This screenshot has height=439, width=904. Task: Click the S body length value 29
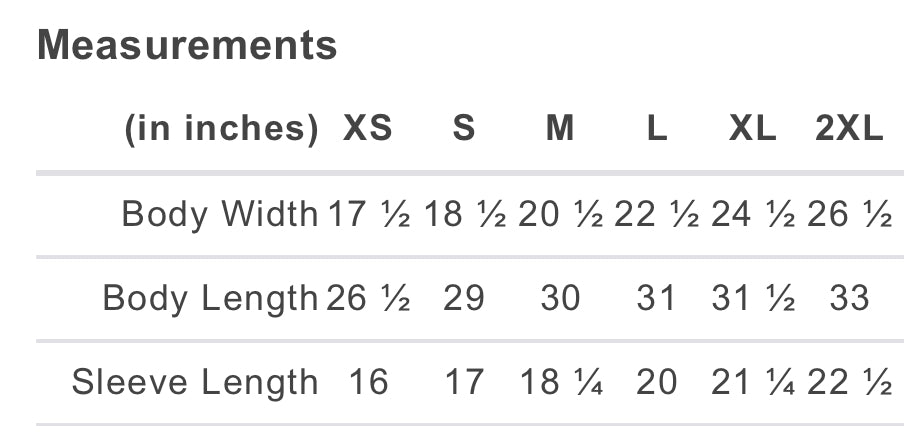[x=464, y=298]
